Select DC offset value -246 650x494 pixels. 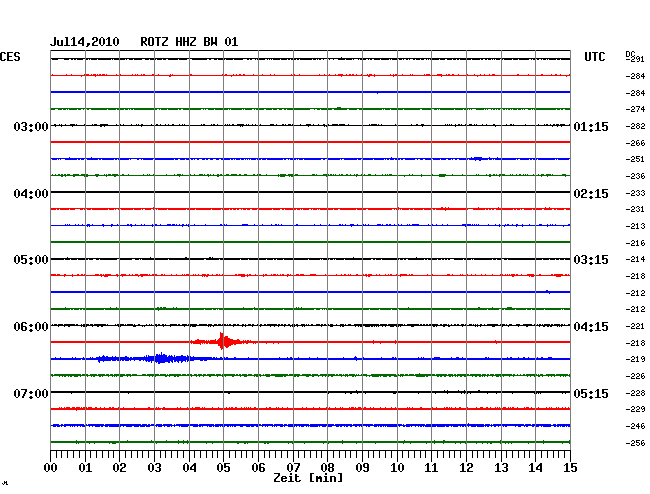(x=635, y=426)
